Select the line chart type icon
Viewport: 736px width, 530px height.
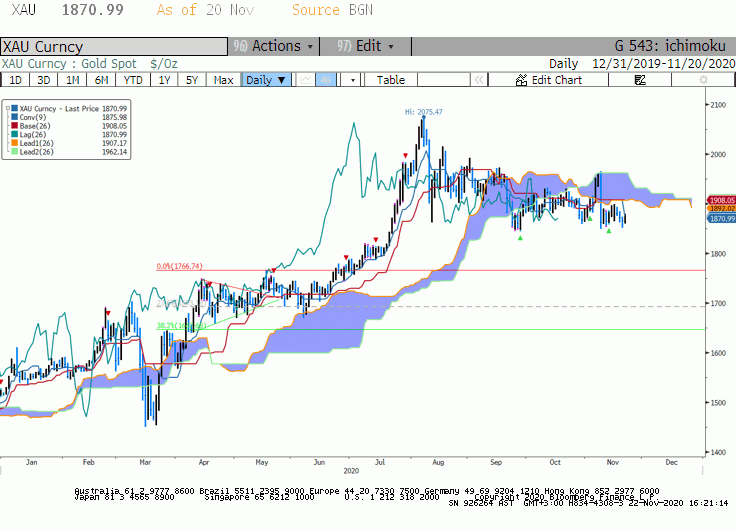pos(306,80)
